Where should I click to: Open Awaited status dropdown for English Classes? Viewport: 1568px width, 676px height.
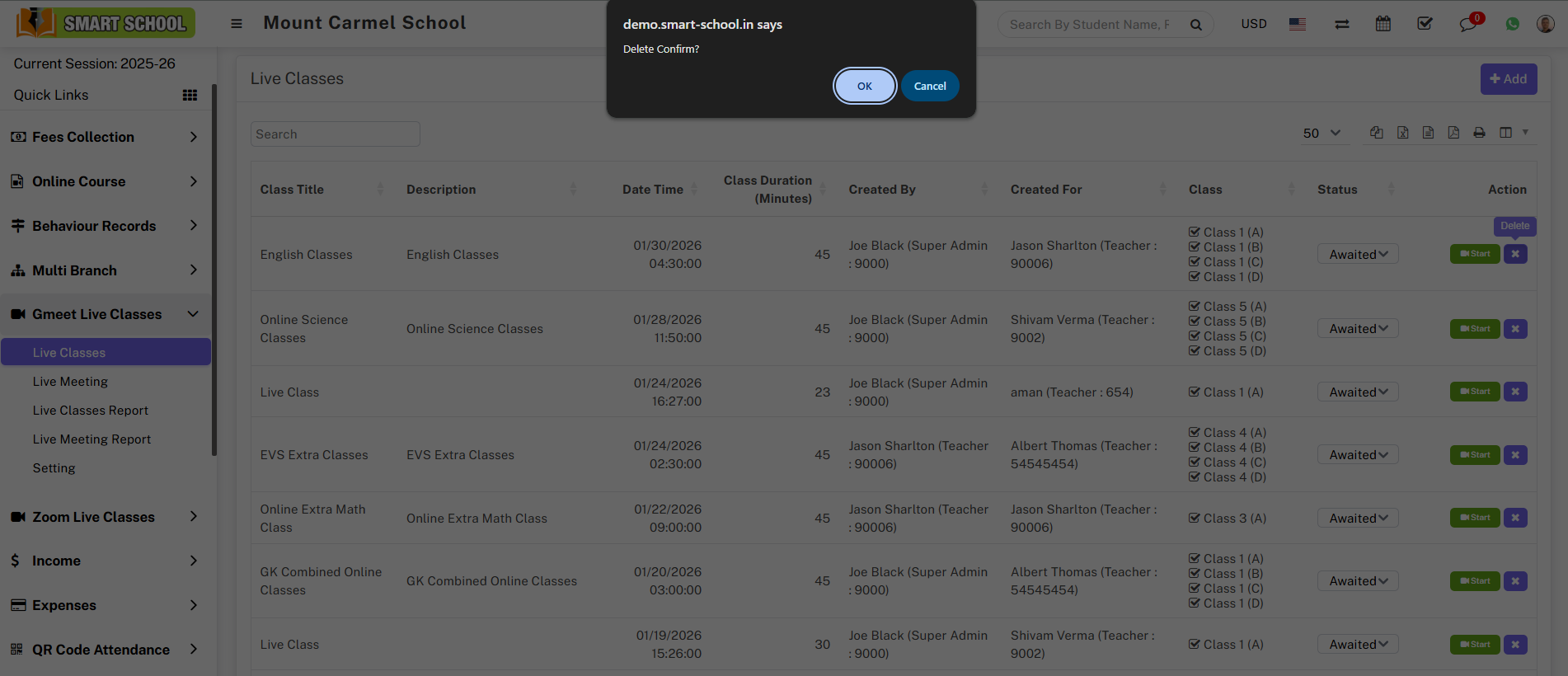pyautogui.click(x=1357, y=255)
